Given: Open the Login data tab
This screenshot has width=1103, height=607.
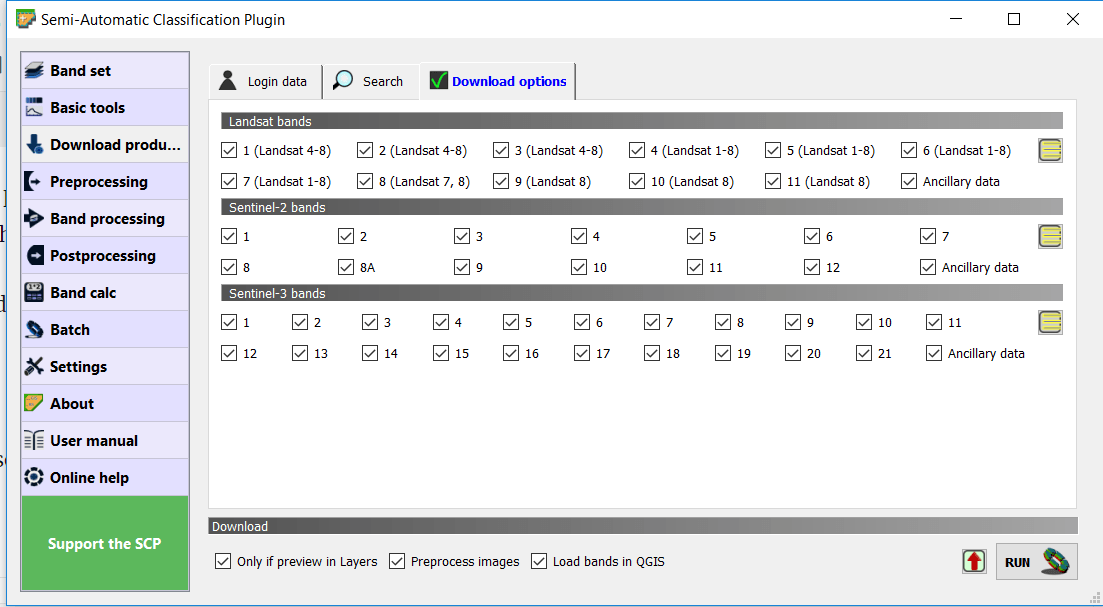Looking at the screenshot, I should pos(266,81).
